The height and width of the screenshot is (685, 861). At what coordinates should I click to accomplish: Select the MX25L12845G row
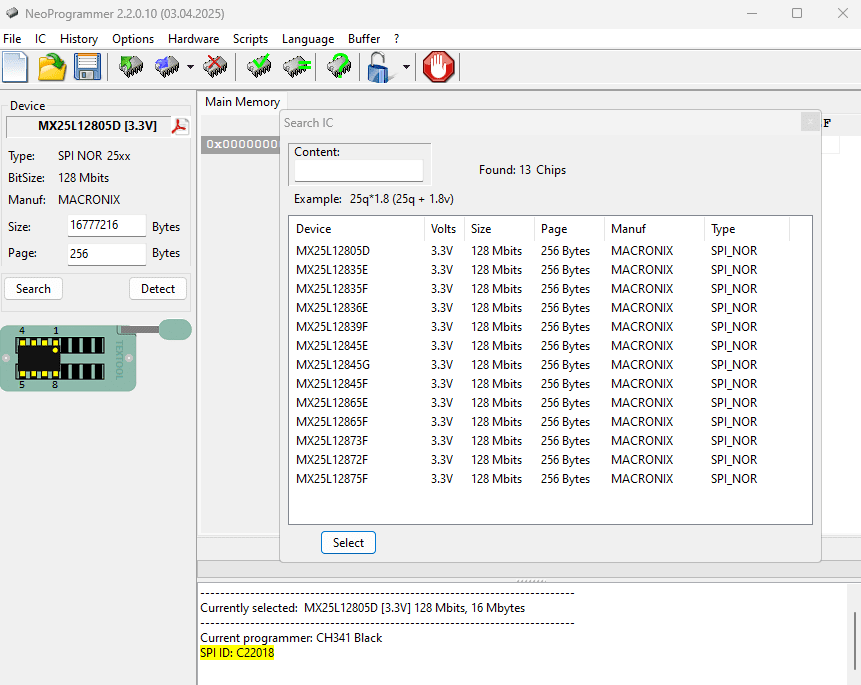550,365
